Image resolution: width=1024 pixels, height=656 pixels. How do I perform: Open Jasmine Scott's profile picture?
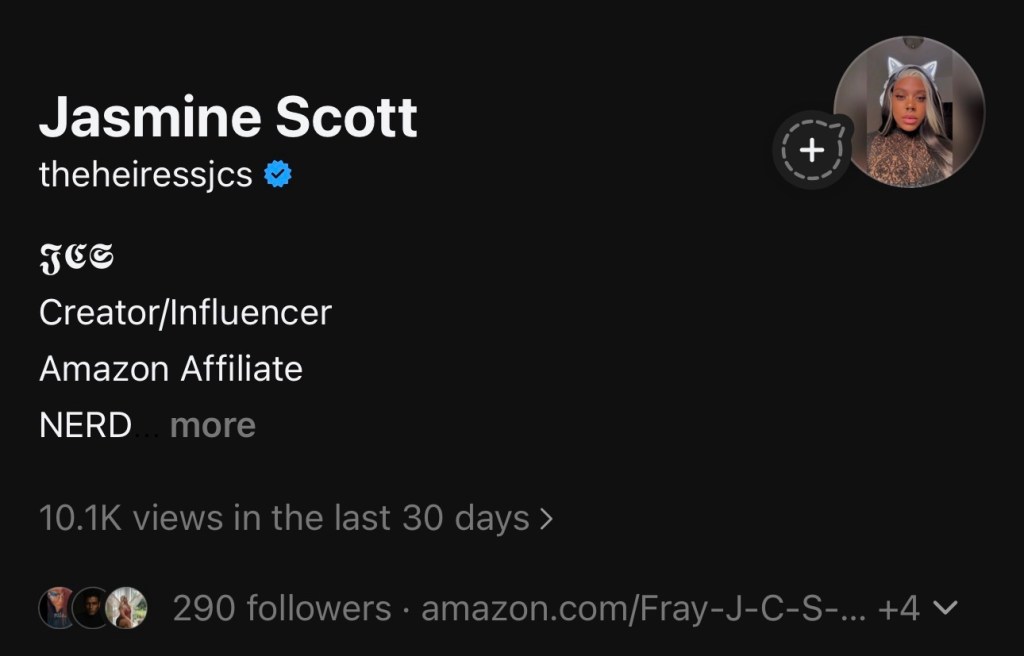[909, 112]
